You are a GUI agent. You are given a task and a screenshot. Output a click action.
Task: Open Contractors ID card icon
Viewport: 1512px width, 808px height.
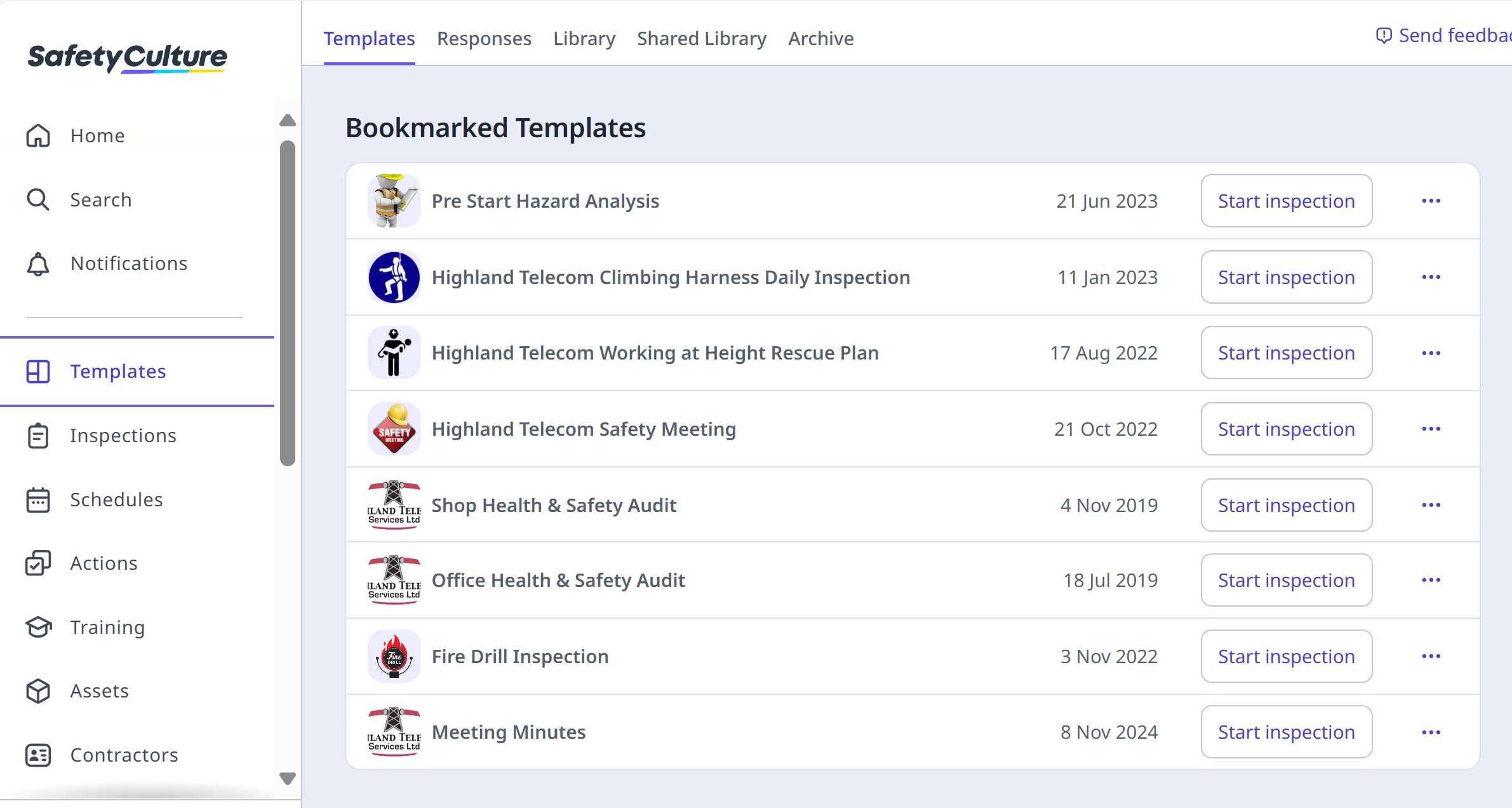[38, 755]
